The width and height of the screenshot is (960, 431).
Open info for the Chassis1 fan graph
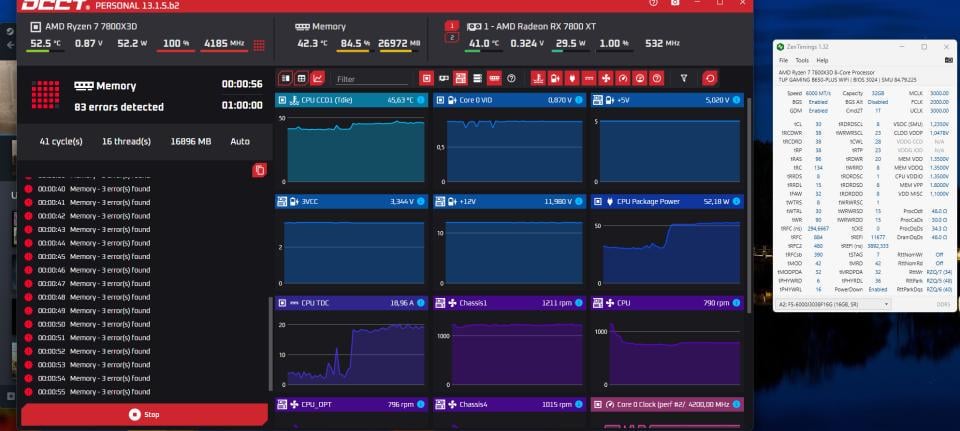tap(579, 302)
